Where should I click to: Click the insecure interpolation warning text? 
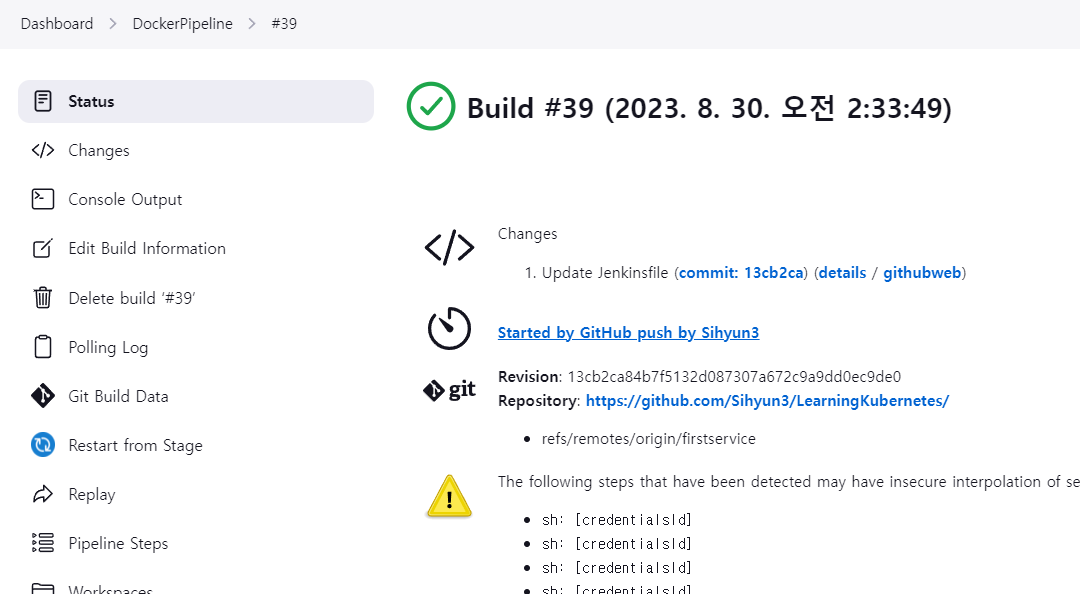[789, 482]
